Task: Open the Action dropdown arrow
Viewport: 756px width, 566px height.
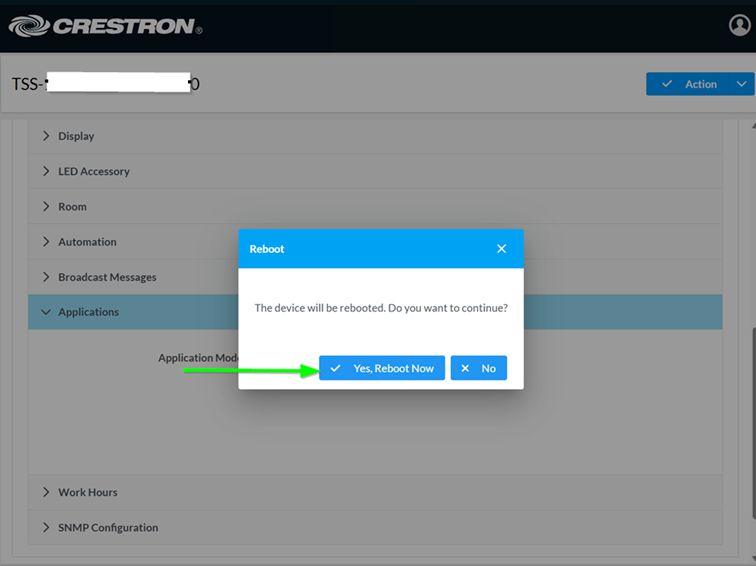Action: 741,84
